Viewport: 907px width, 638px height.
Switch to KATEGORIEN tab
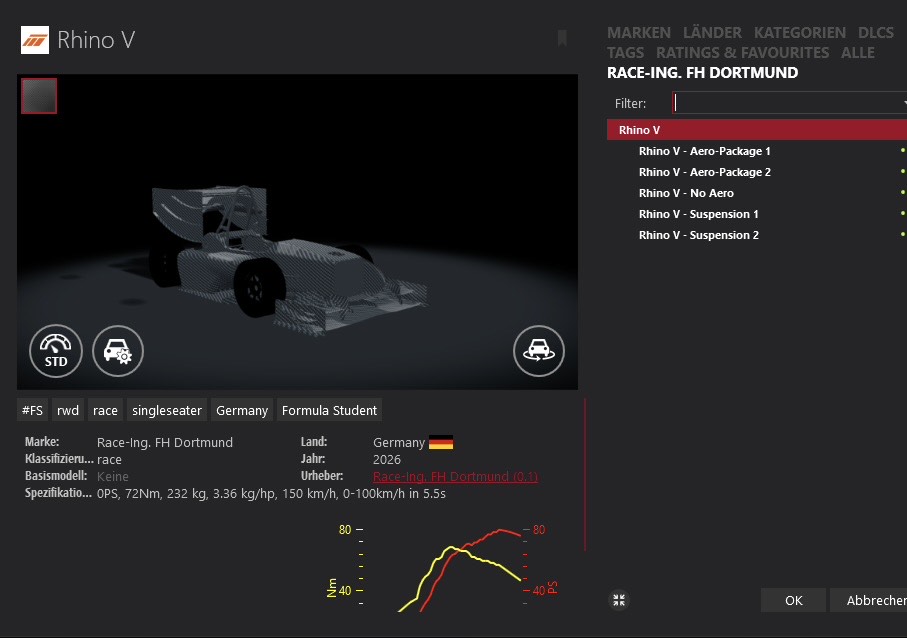[x=799, y=32]
